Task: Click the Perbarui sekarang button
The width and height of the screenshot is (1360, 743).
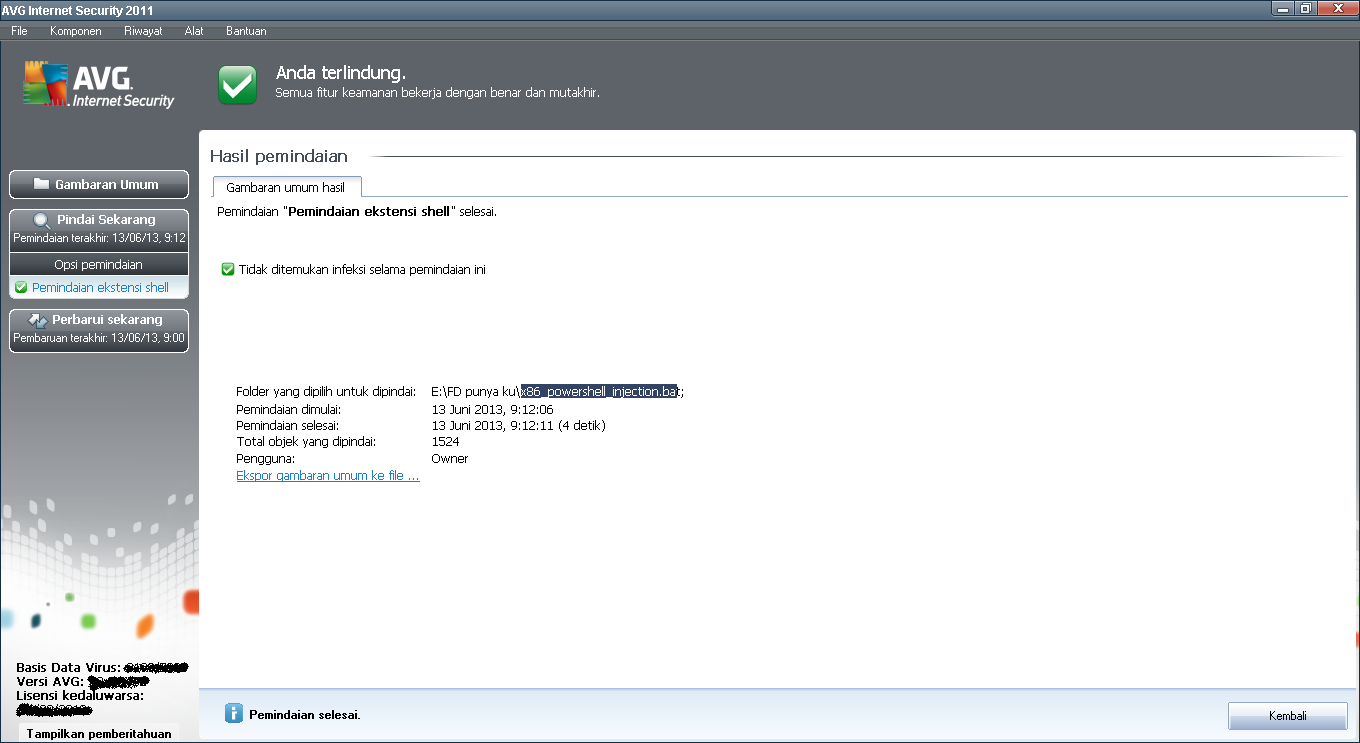Action: tap(98, 330)
